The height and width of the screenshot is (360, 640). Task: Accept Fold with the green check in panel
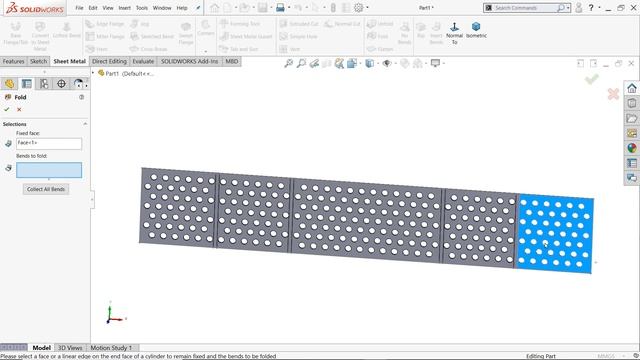tap(7, 109)
